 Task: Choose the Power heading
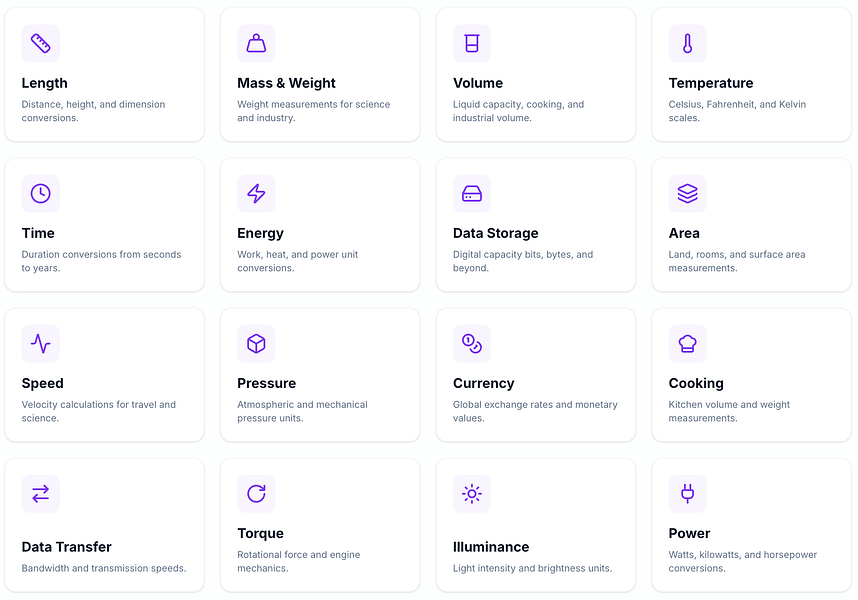click(x=689, y=533)
